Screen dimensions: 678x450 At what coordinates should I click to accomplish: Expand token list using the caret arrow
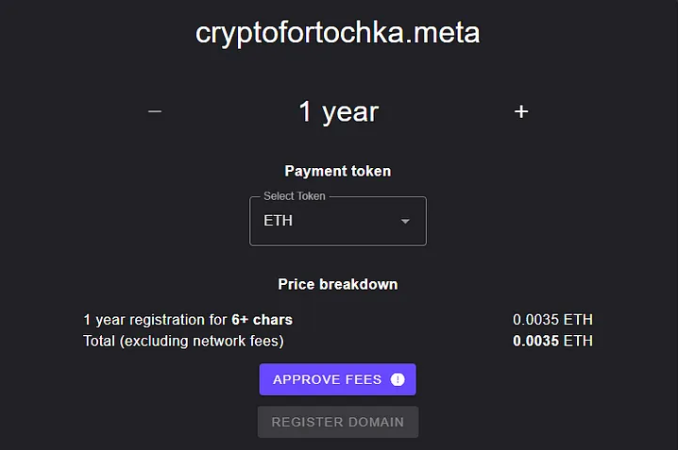(405, 221)
